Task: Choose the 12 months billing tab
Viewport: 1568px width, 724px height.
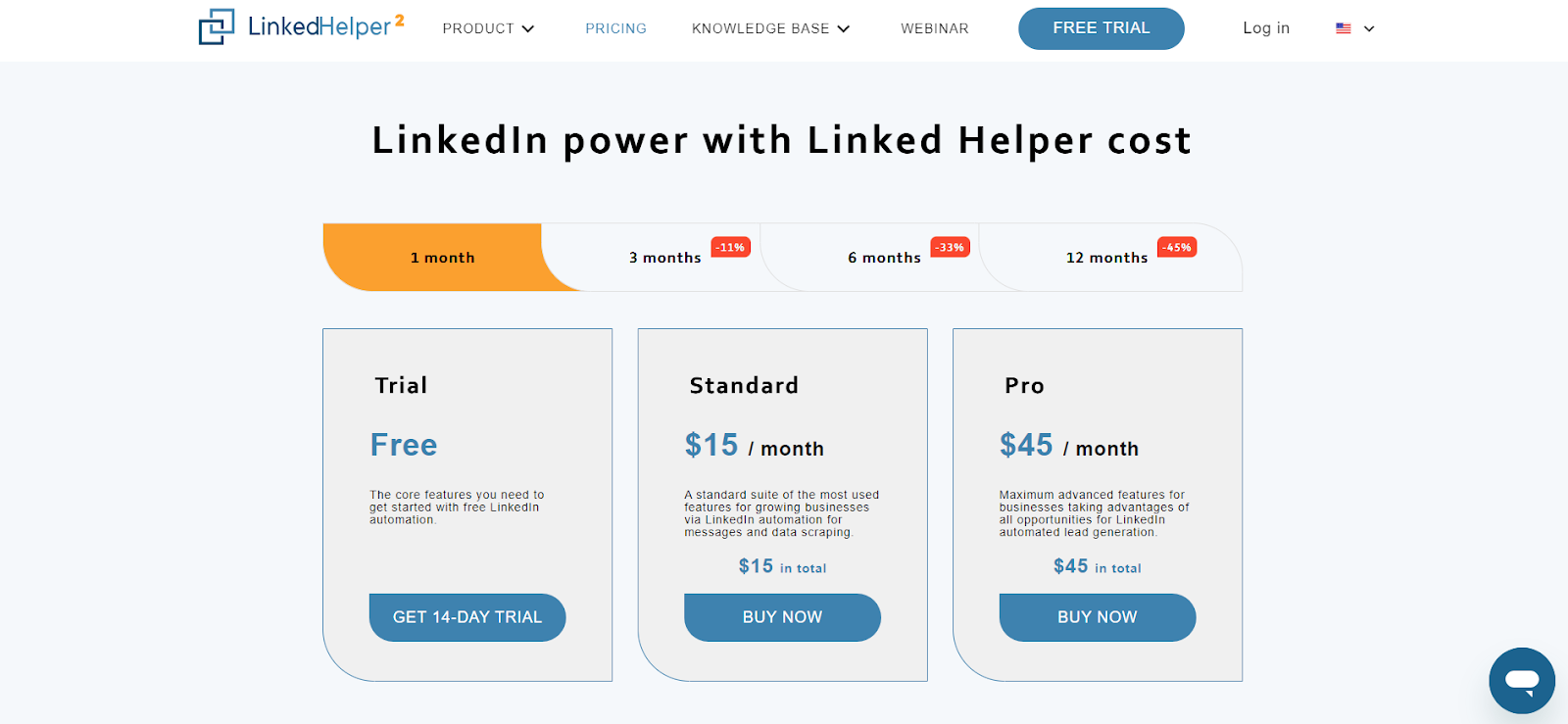Action: tap(1106, 258)
